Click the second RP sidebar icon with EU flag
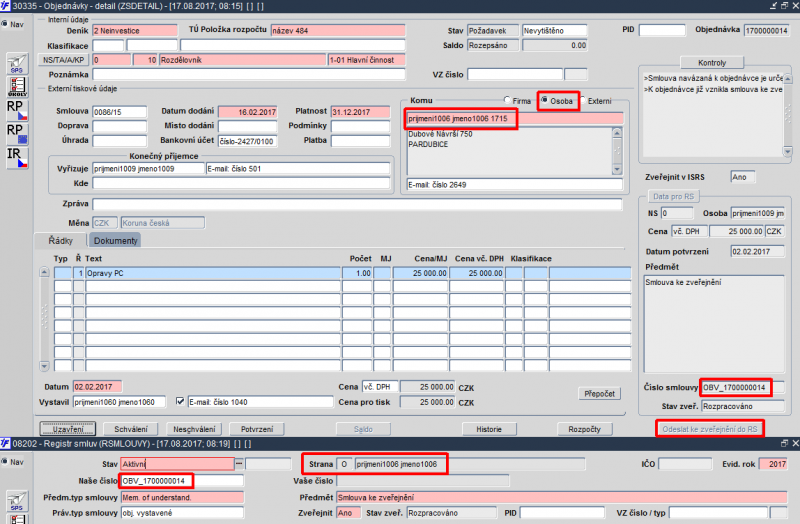 (x=17, y=134)
